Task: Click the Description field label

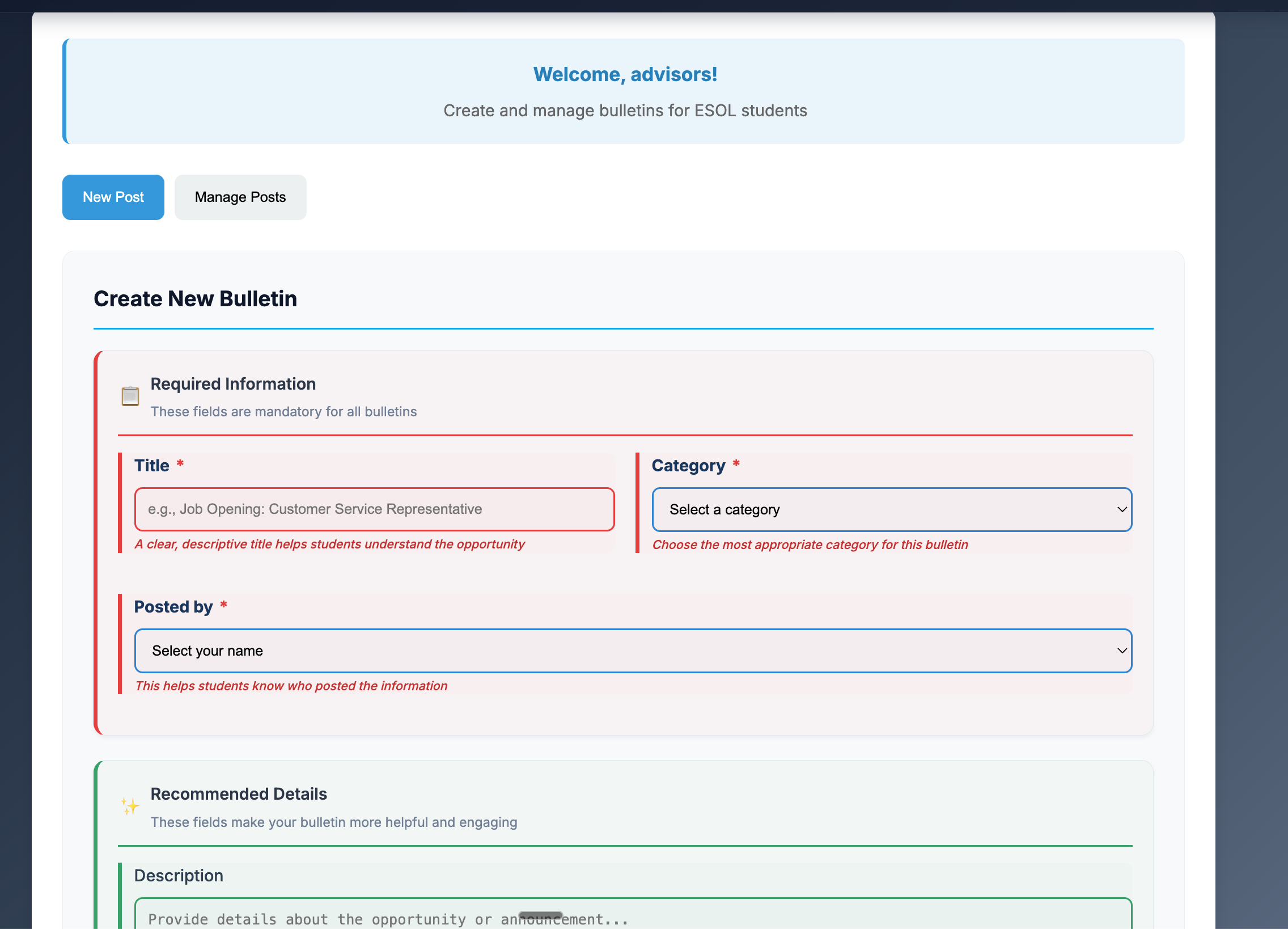Action: [x=179, y=876]
